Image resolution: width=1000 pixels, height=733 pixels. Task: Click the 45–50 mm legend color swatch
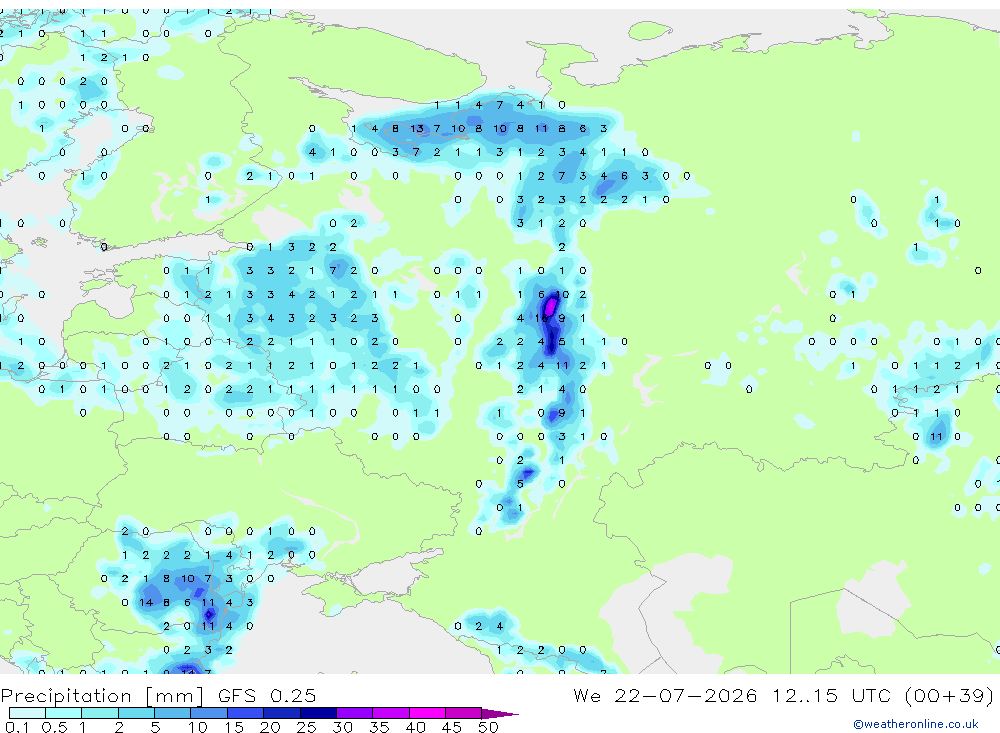[x=463, y=713]
